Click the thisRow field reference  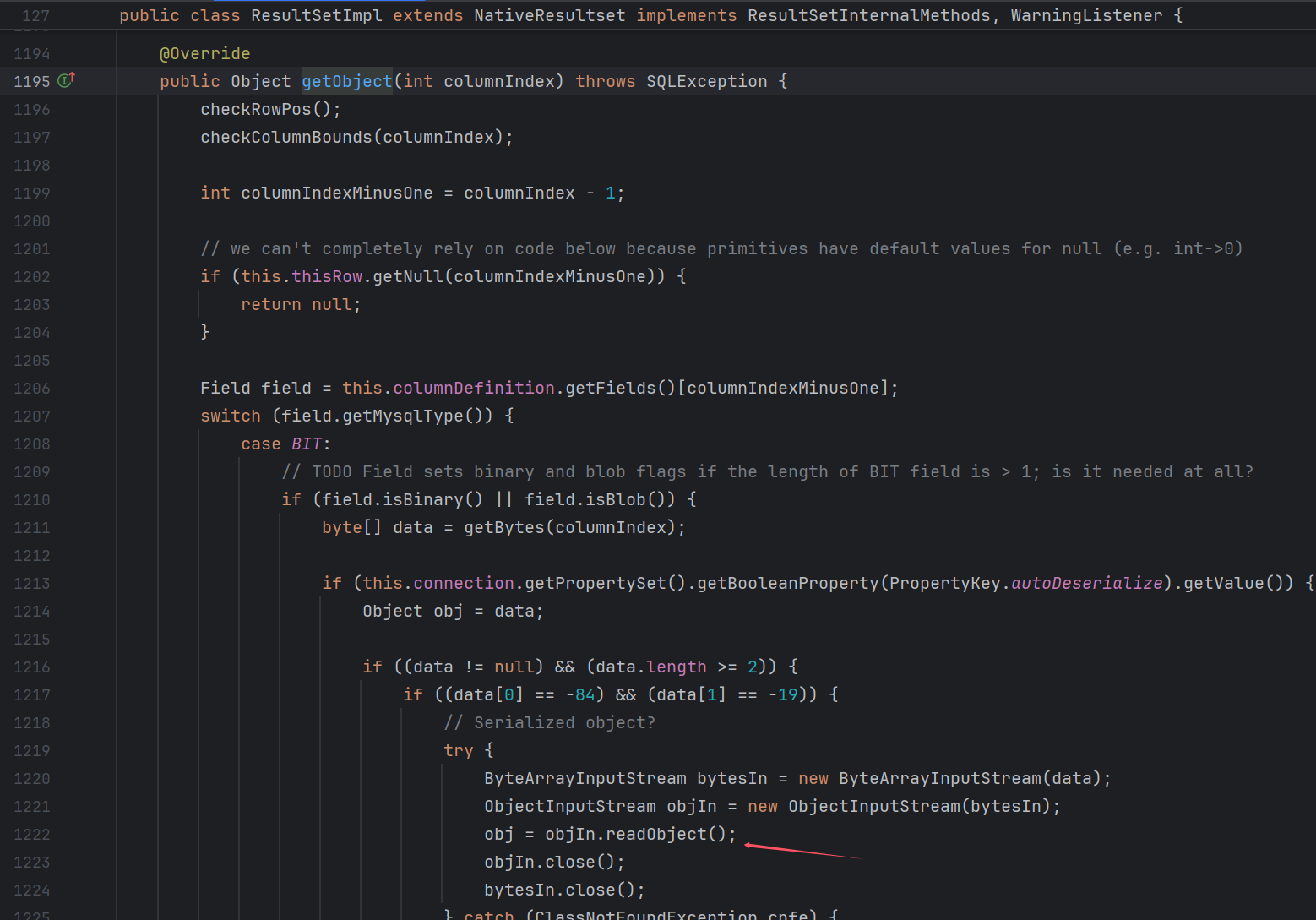327,276
